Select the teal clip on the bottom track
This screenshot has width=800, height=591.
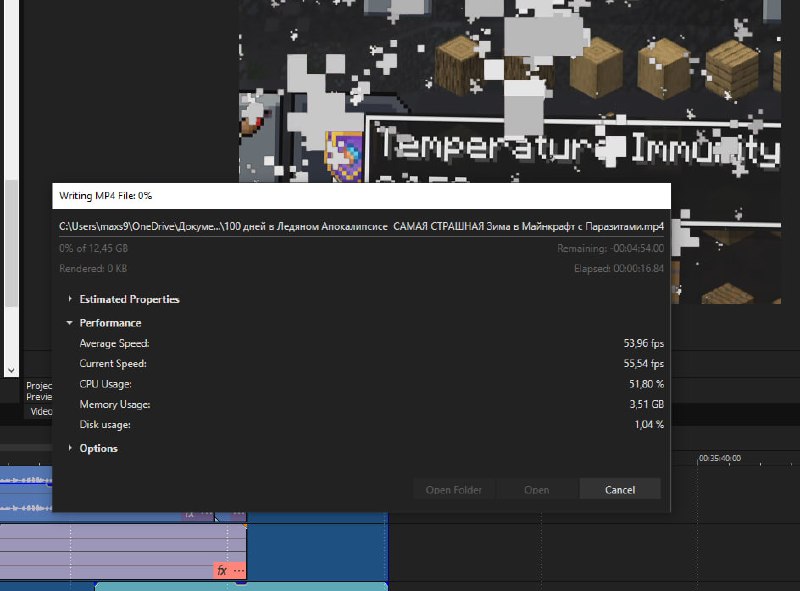(x=240, y=586)
